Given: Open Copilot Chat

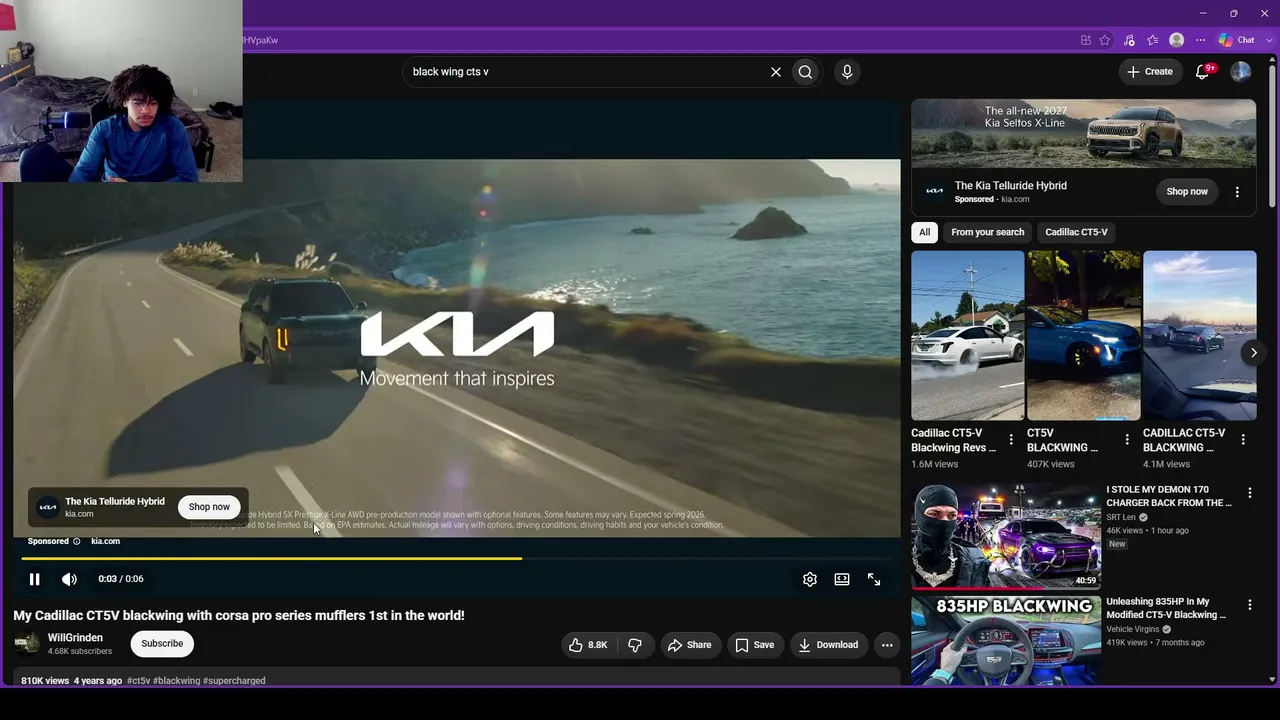Looking at the screenshot, I should point(1236,40).
